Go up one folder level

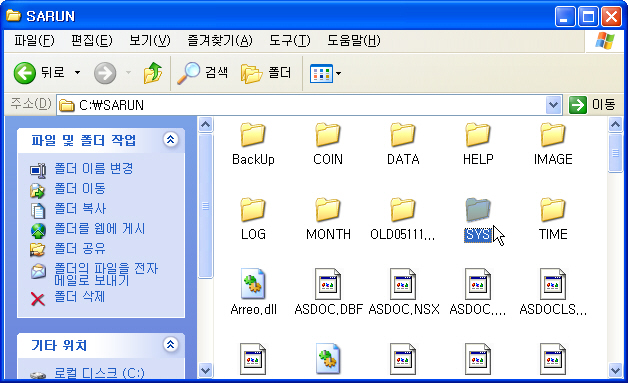click(x=153, y=73)
